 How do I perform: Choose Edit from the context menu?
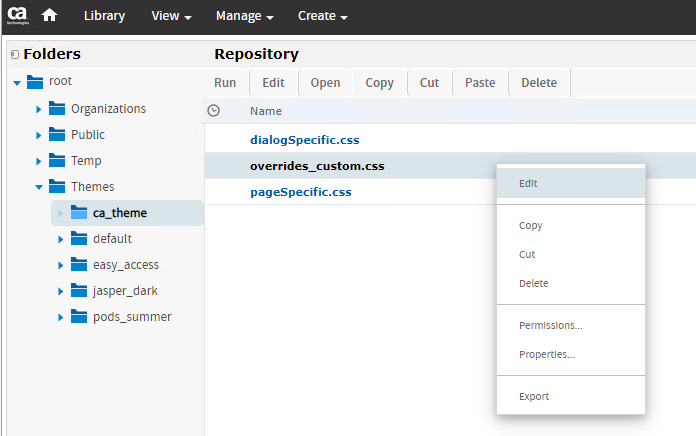(529, 184)
